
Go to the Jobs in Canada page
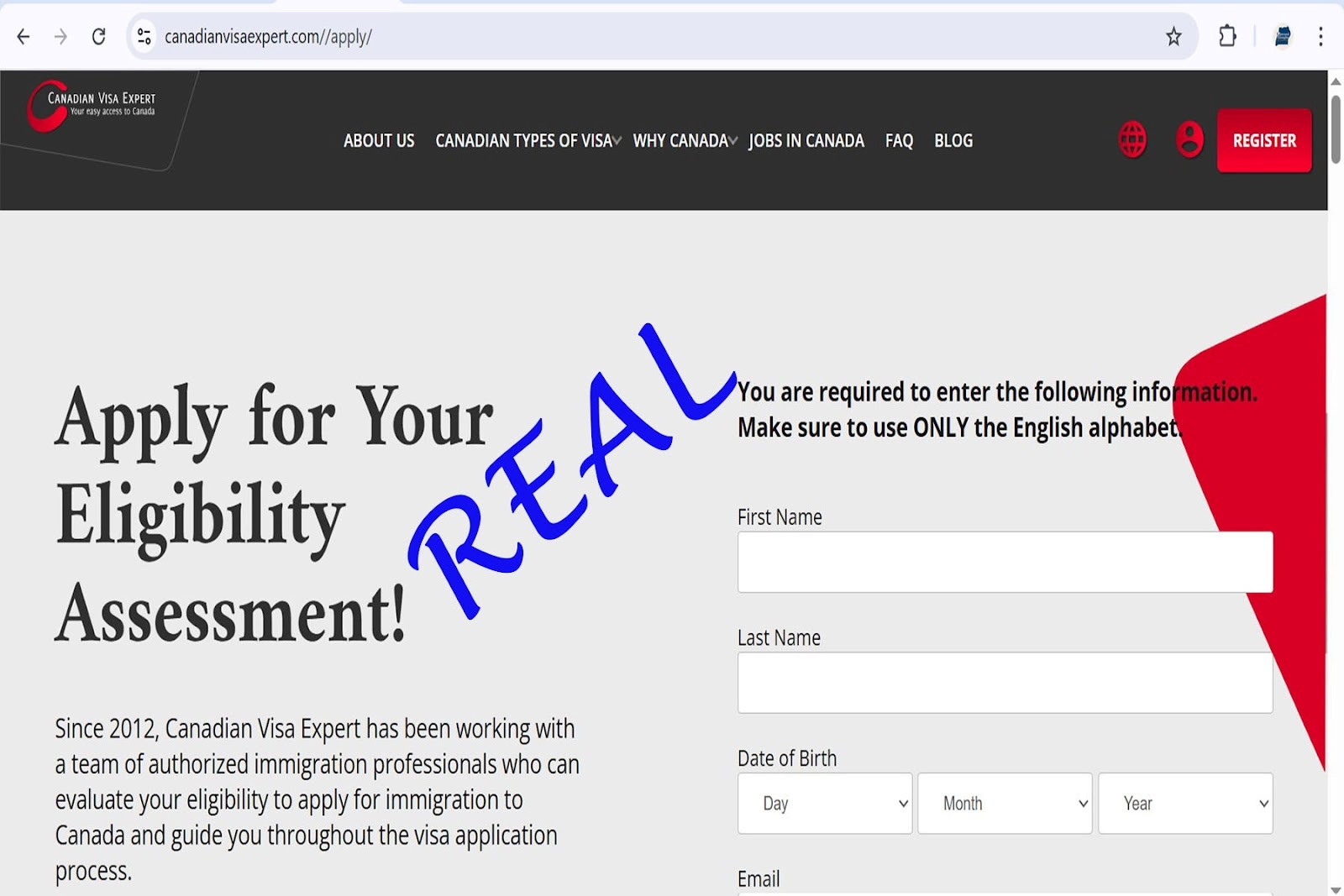[x=806, y=140]
